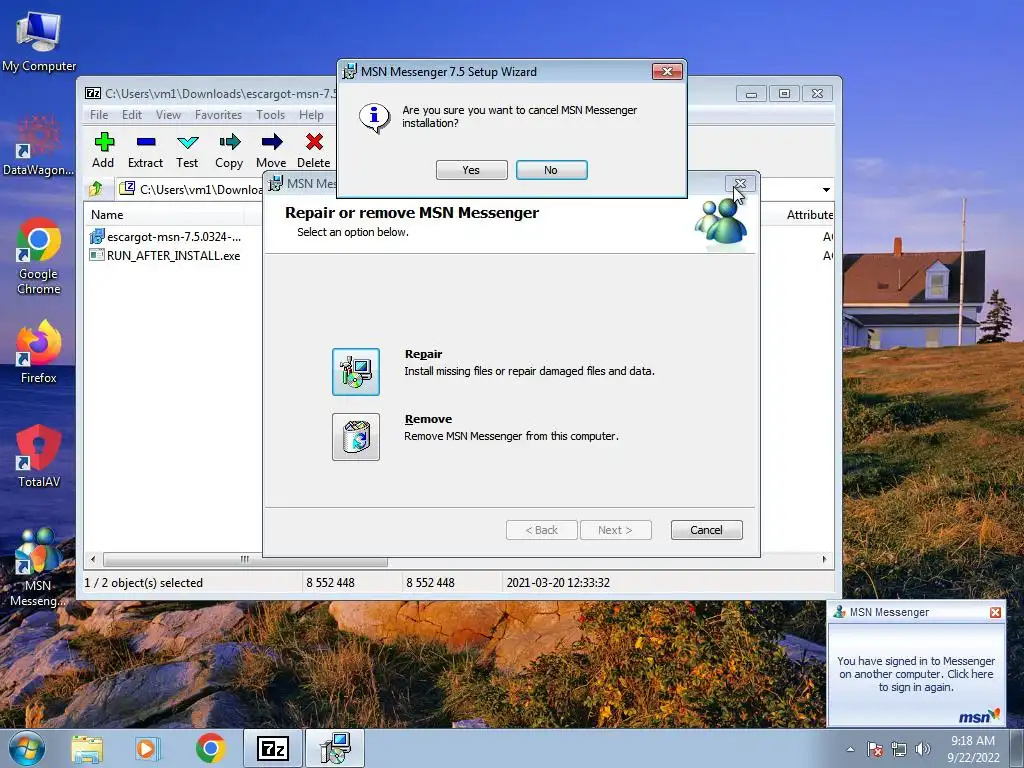Switch to the 7-Zip taskbar button
Viewport: 1024px width, 768px height.
tap(273, 748)
